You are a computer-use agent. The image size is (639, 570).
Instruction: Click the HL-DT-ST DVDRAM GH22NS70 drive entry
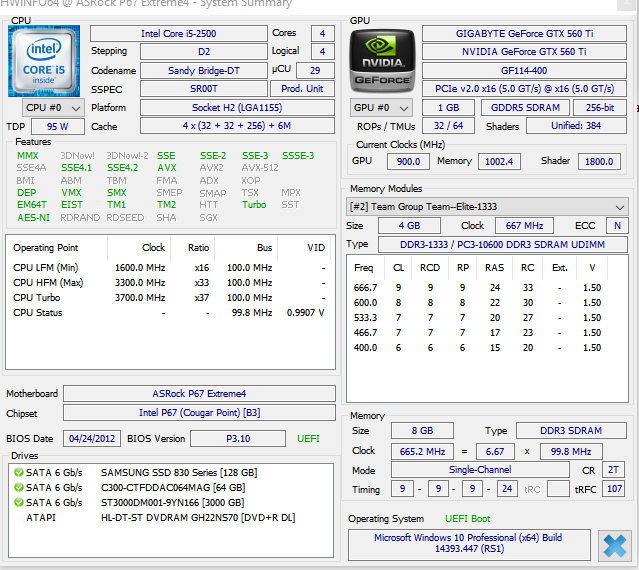coord(198,517)
